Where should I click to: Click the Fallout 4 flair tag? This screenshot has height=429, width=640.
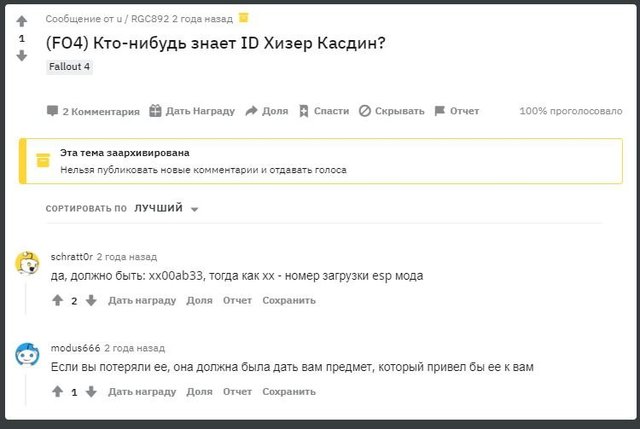click(x=69, y=66)
